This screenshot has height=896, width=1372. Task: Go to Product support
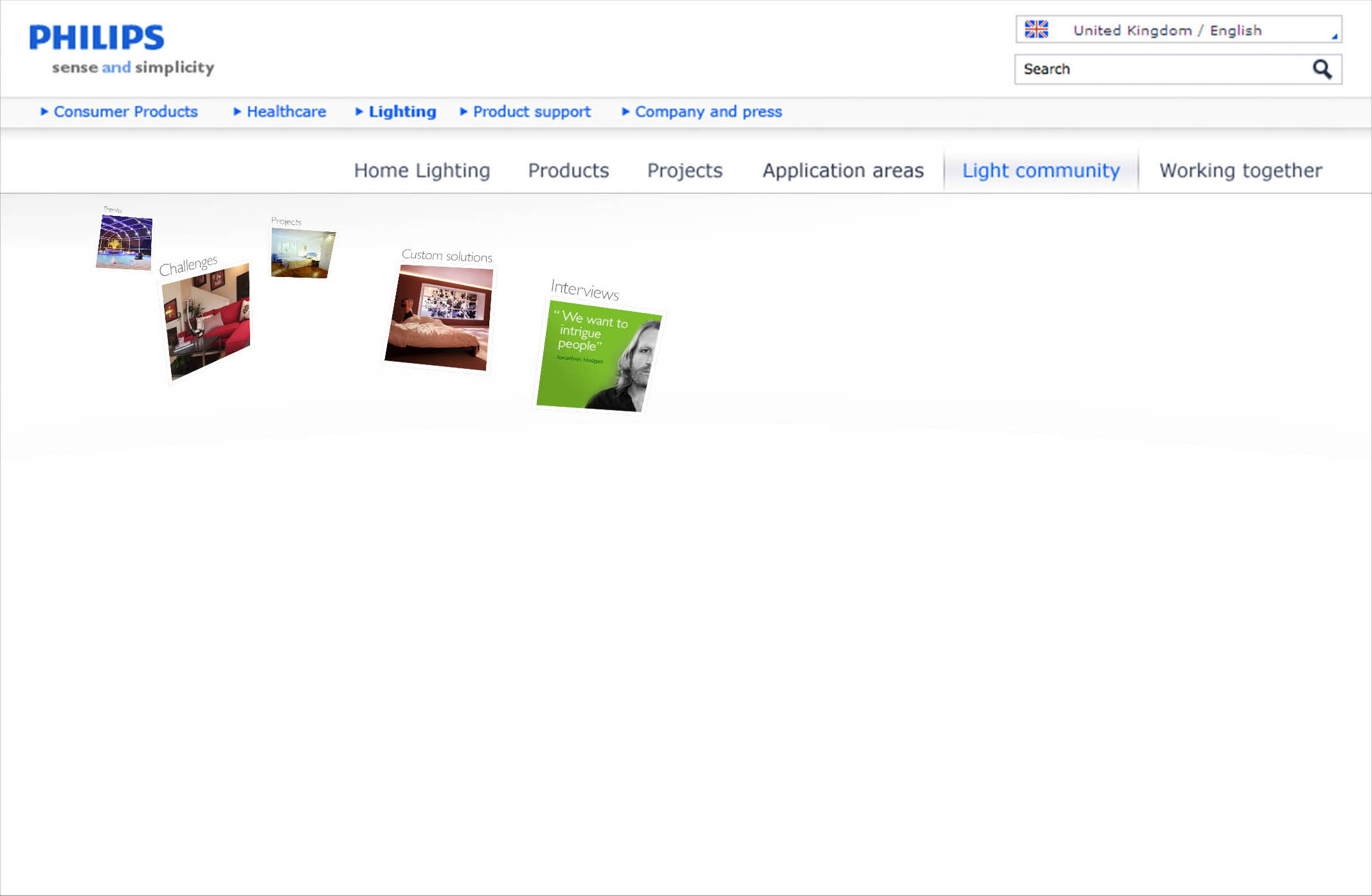(531, 112)
